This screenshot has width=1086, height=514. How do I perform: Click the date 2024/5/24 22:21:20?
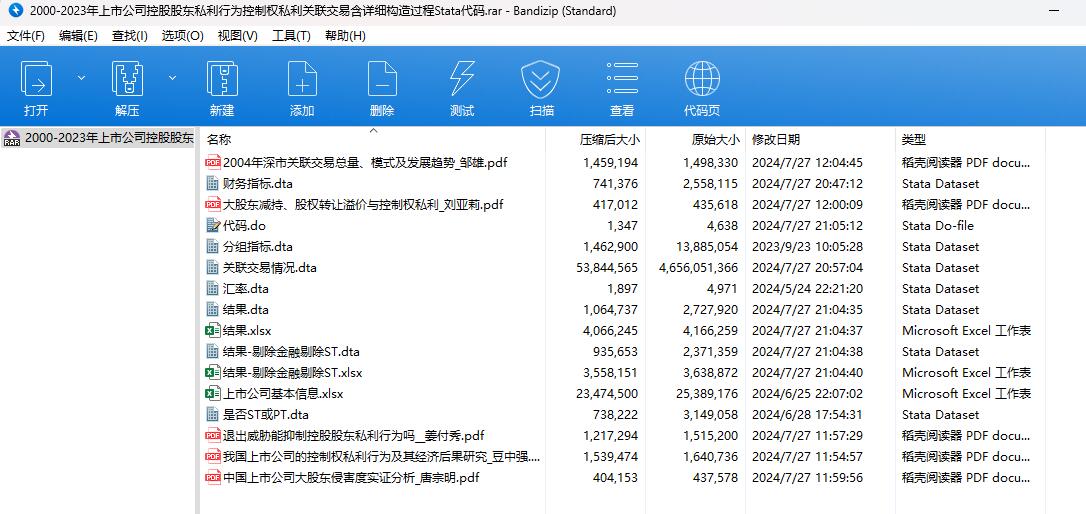point(807,289)
